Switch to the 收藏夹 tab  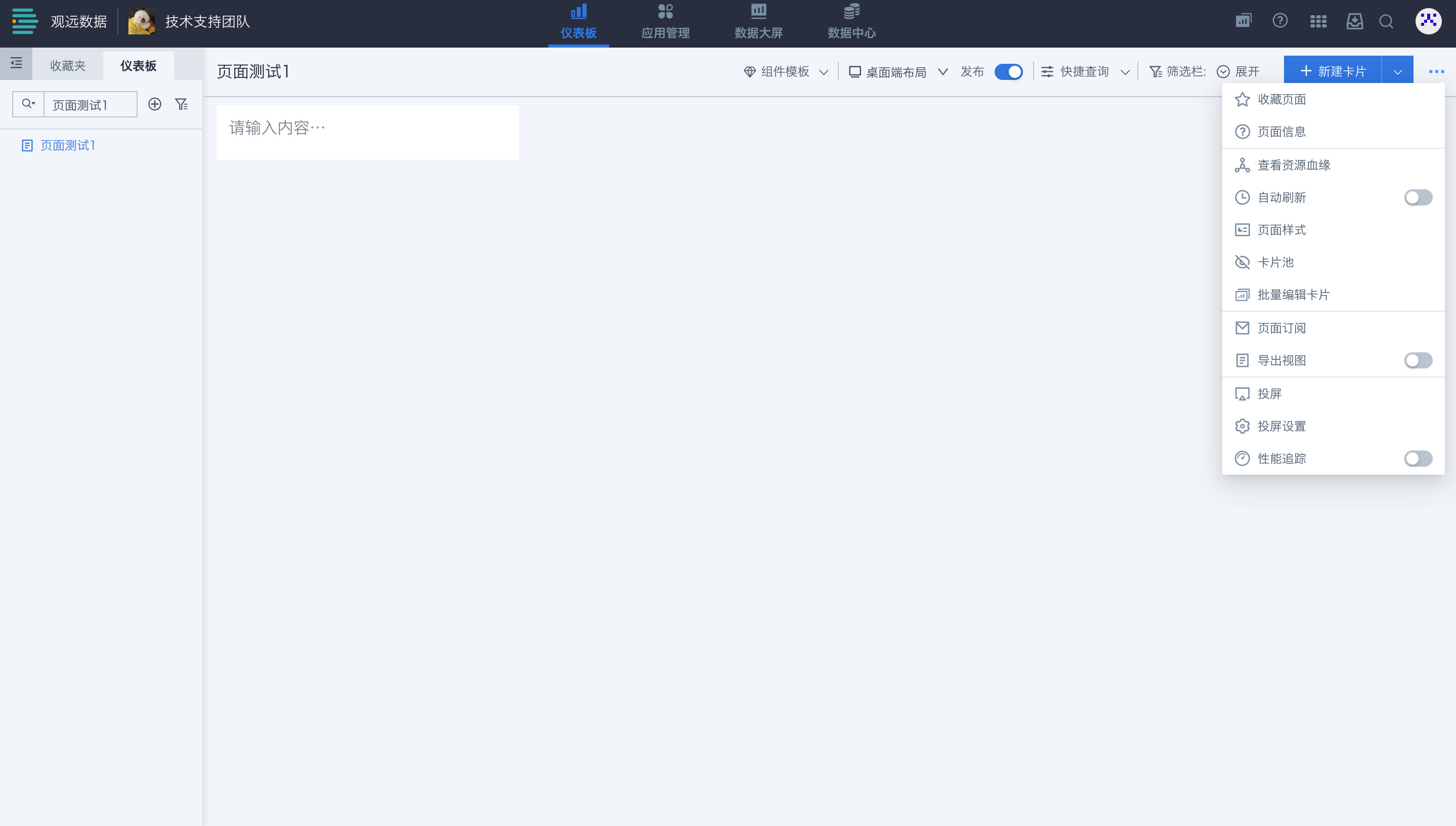[67, 66]
